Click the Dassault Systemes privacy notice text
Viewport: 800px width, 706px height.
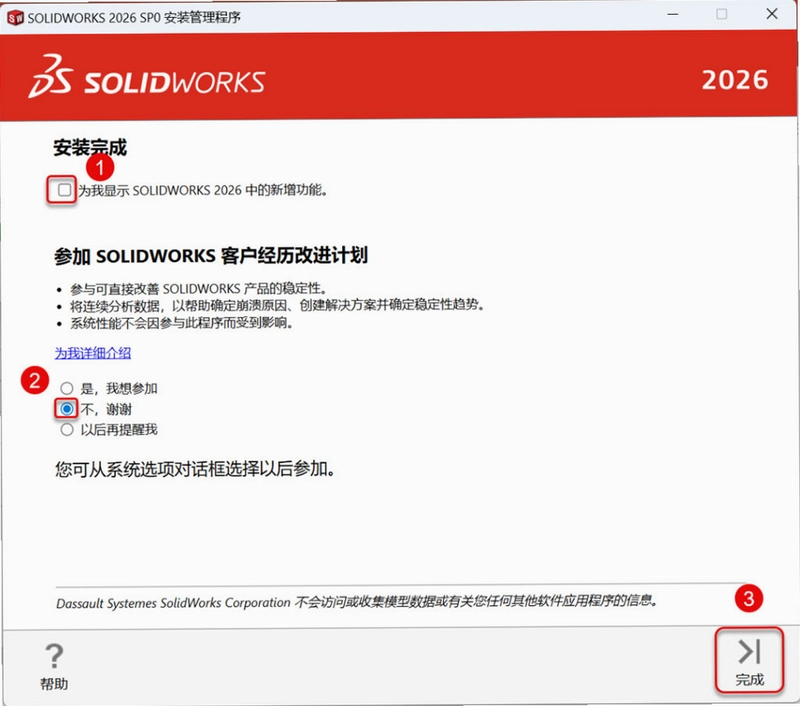tap(357, 602)
